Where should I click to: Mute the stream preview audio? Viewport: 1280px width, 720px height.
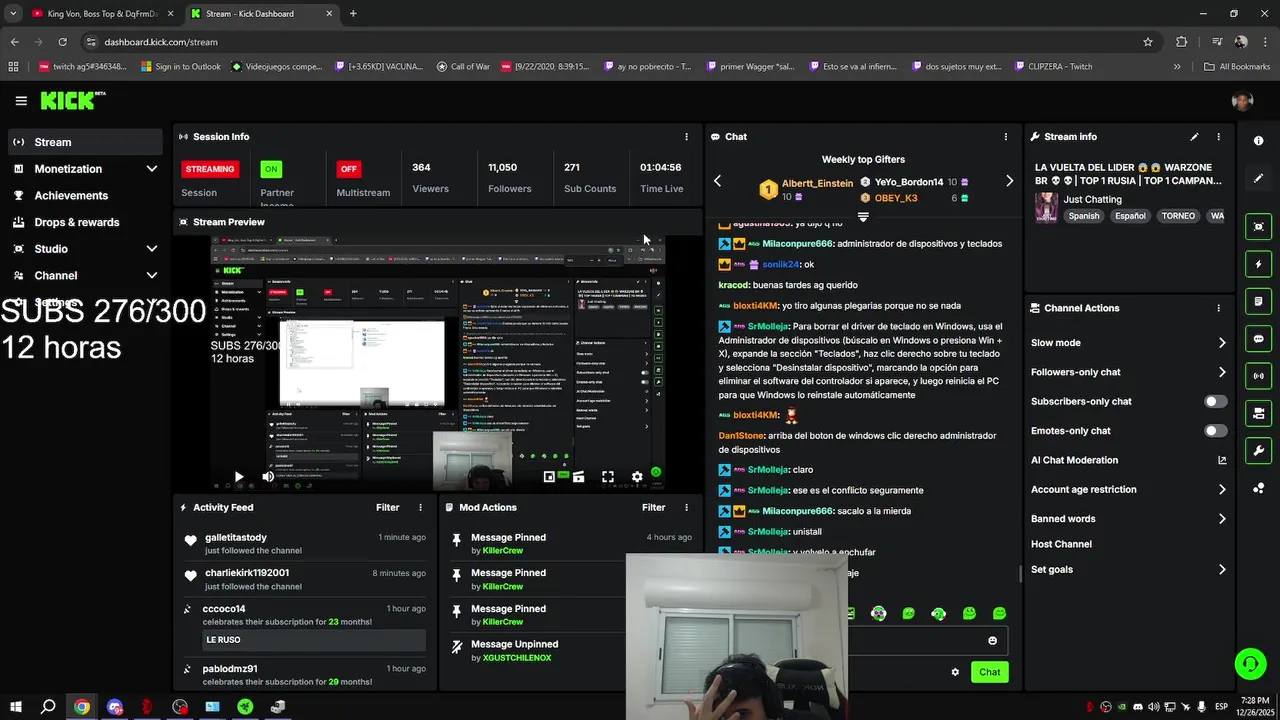(268, 477)
